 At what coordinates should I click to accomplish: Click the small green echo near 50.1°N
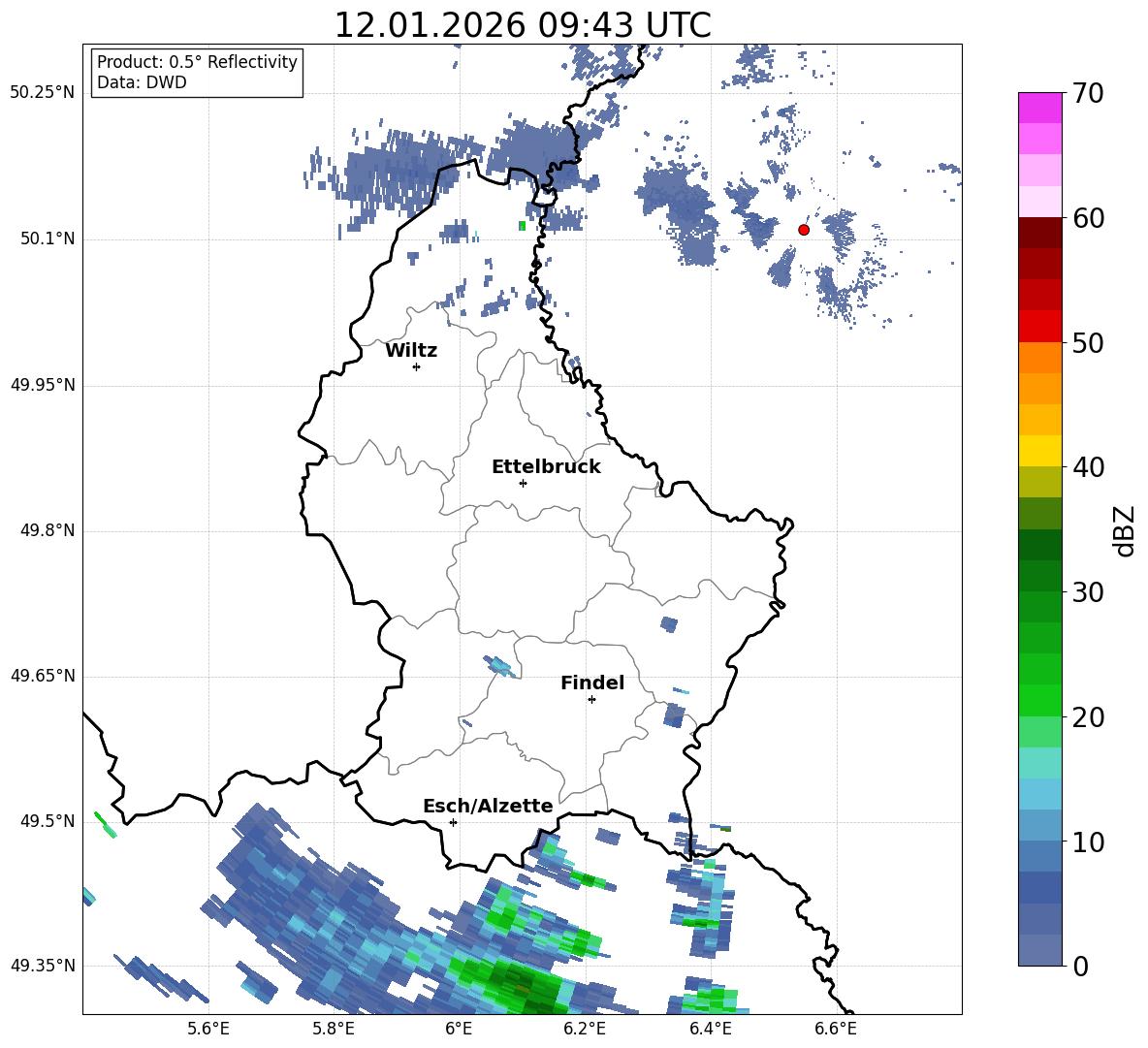click(x=522, y=226)
